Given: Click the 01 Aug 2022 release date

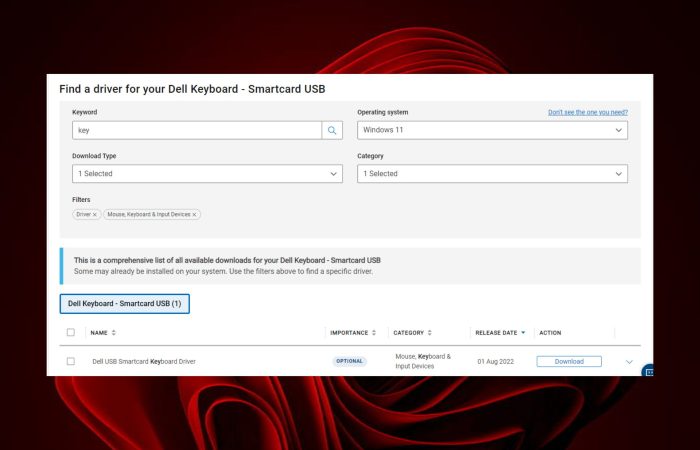Looking at the screenshot, I should pos(496,362).
